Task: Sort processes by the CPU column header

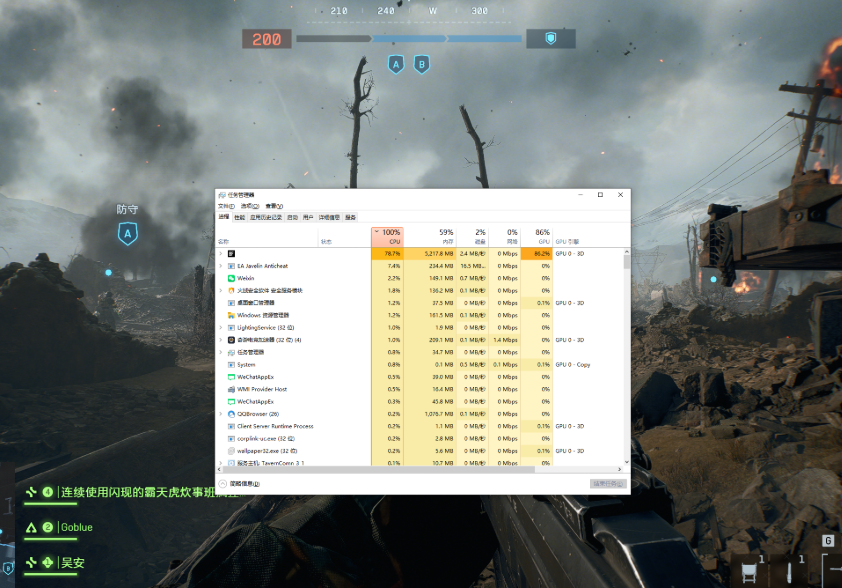Action: coord(387,237)
